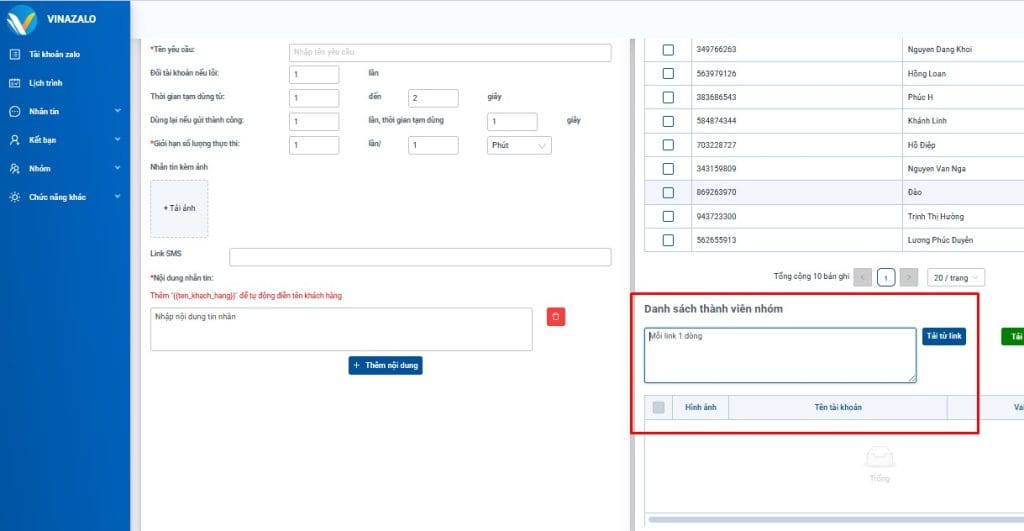Click the Chức năng khác gear icon
The image size is (1024, 531).
pos(14,197)
